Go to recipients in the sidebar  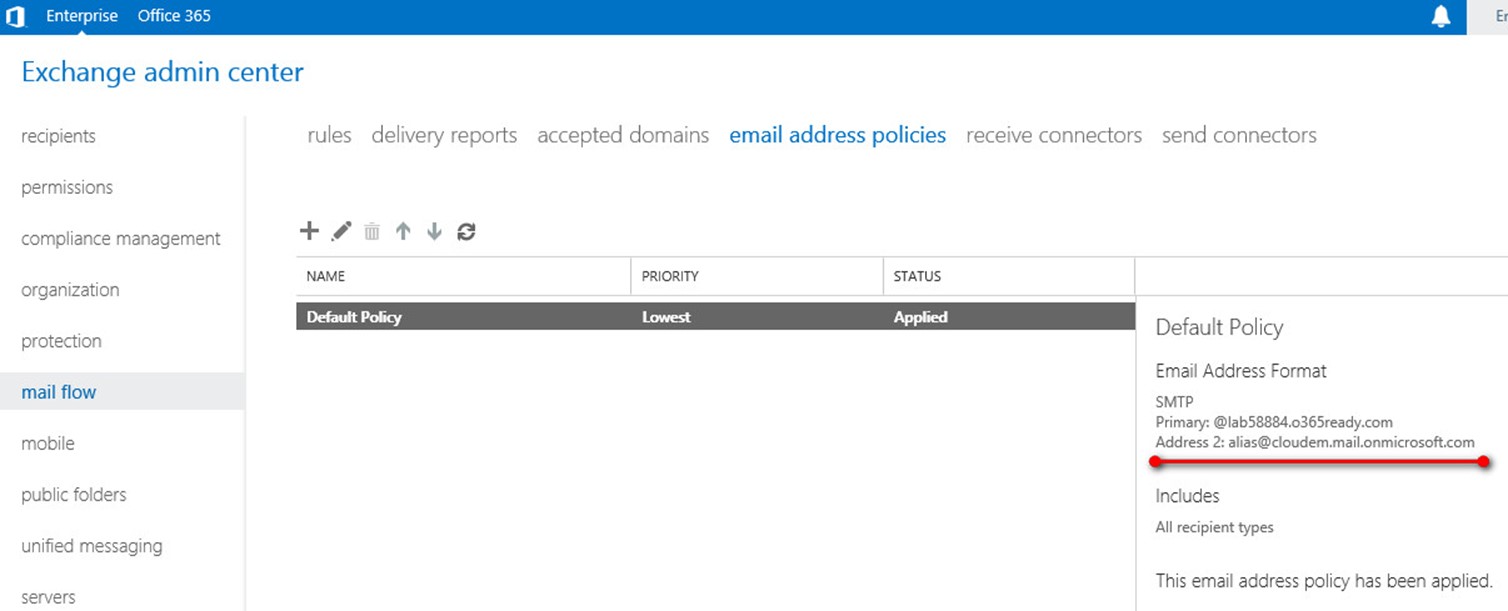pyautogui.click(x=59, y=136)
